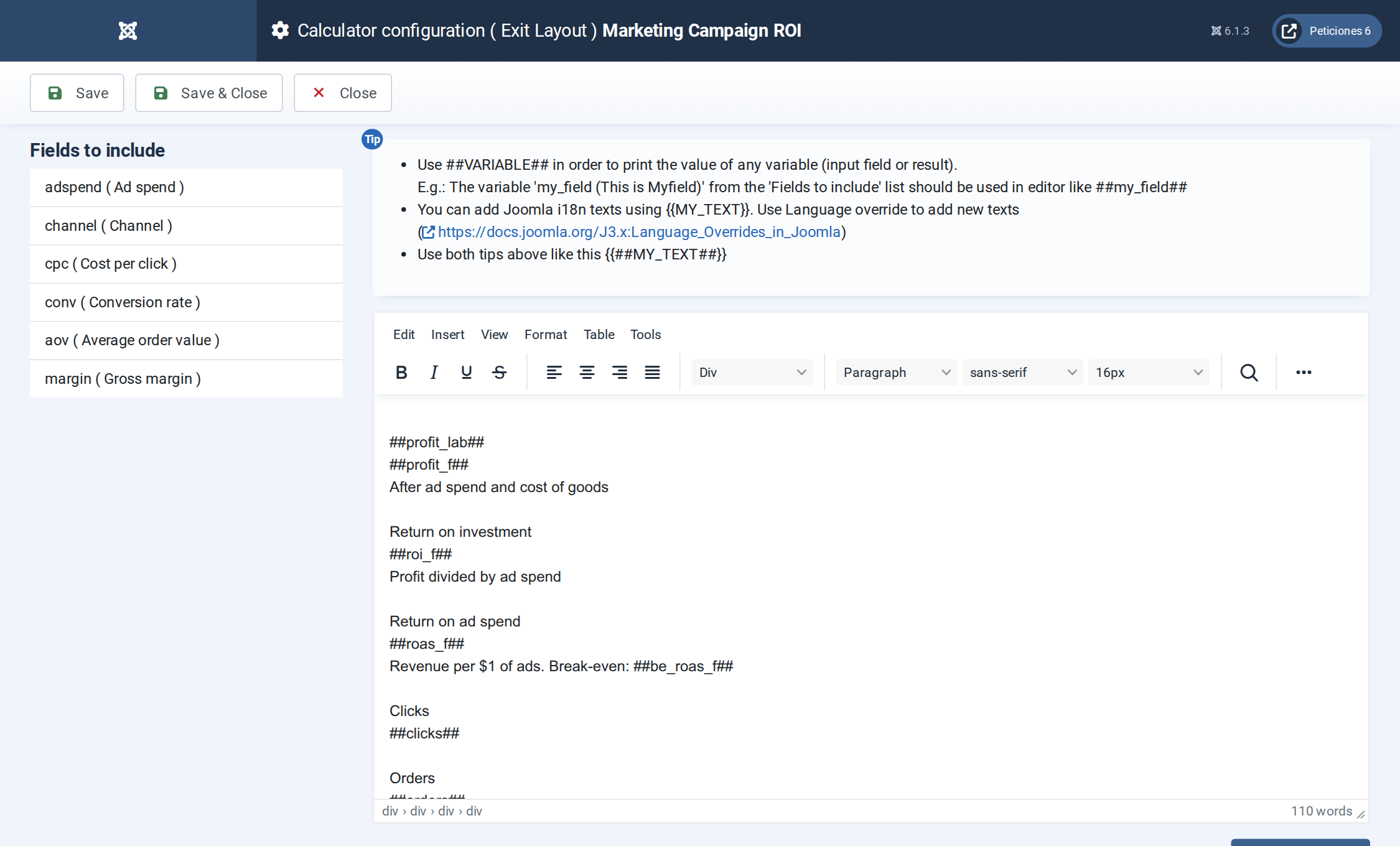The height and width of the screenshot is (846, 1400).
Task: Select the conv ( Conversion rate ) field
Action: pos(186,302)
